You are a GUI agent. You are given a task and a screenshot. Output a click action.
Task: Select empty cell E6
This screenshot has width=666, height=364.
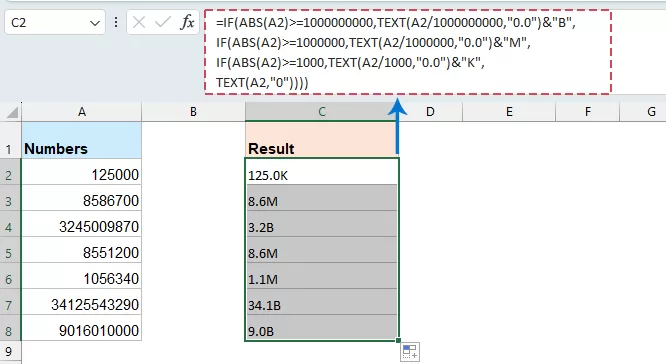[x=509, y=276]
